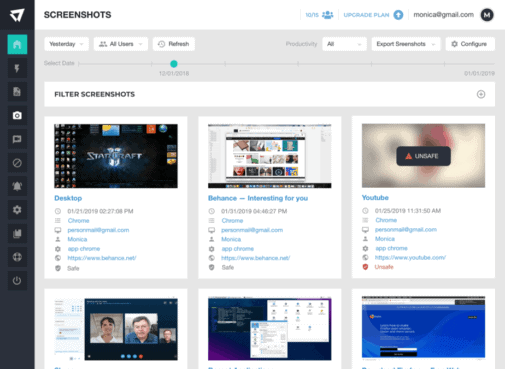This screenshot has height=369, width=505.
Task: Open the home dashboard sidebar icon
Action: click(17, 44)
